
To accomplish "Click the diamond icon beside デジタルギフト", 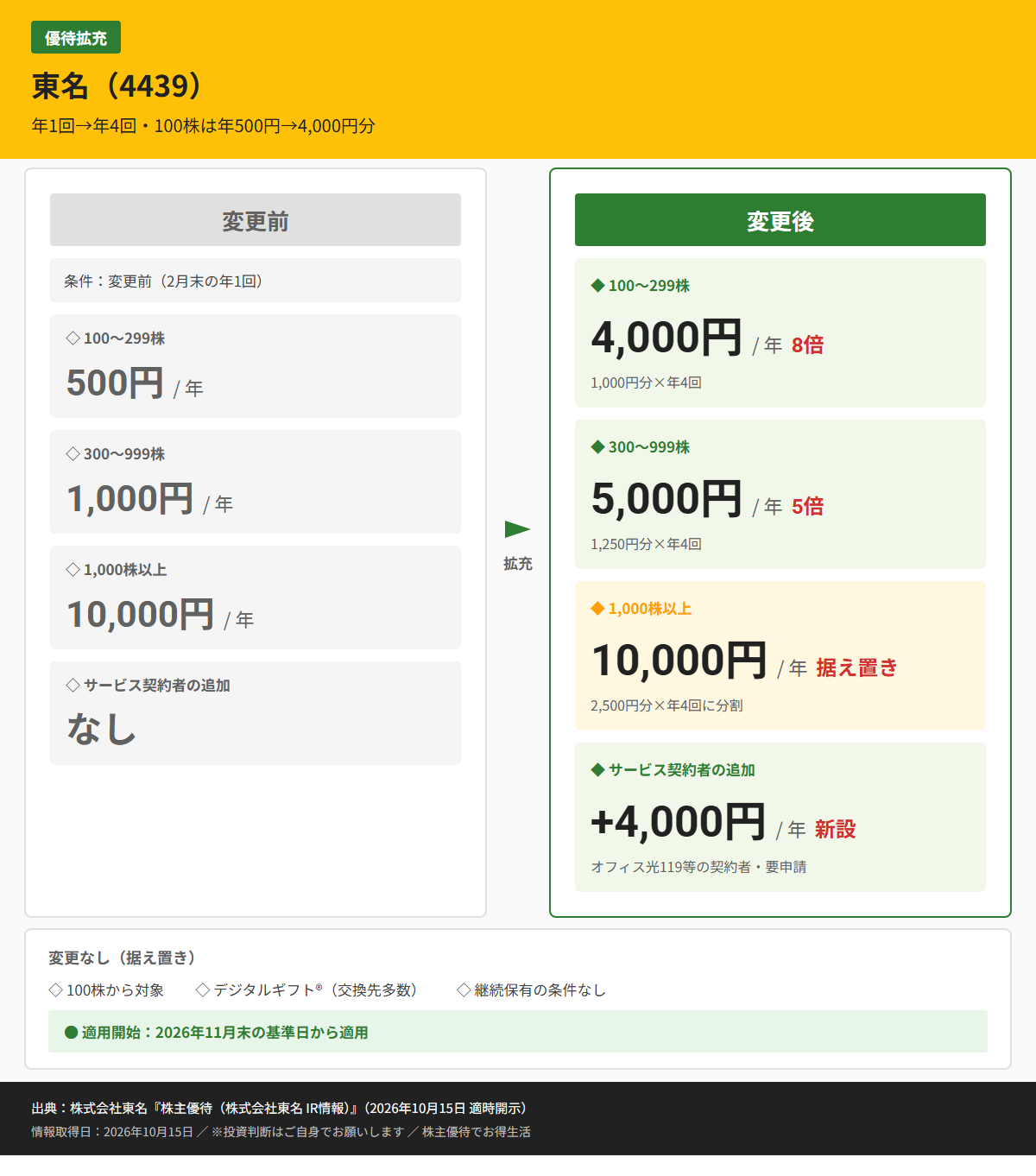I will 203,990.
